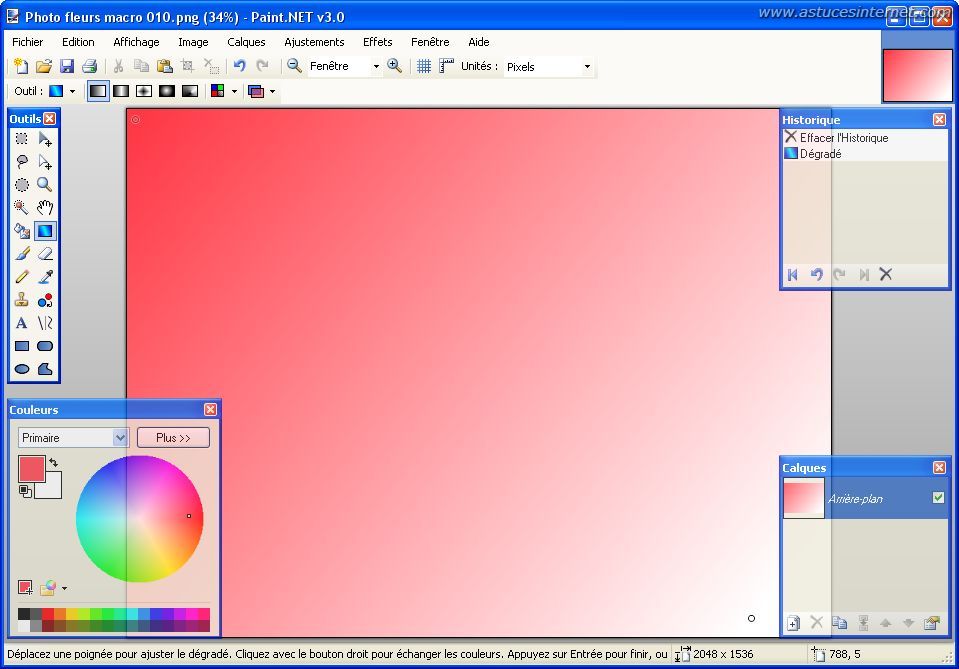The height and width of the screenshot is (669, 959).
Task: Select Effacer l'Historique in history panel
Action: point(843,138)
